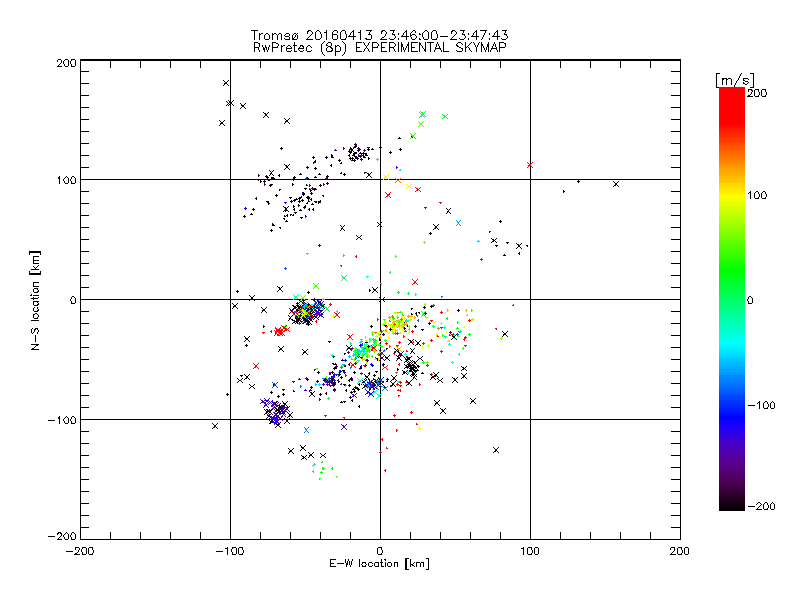The width and height of the screenshot is (800, 600).
Task: Click the colorbar '0' label
Action: coord(750,300)
